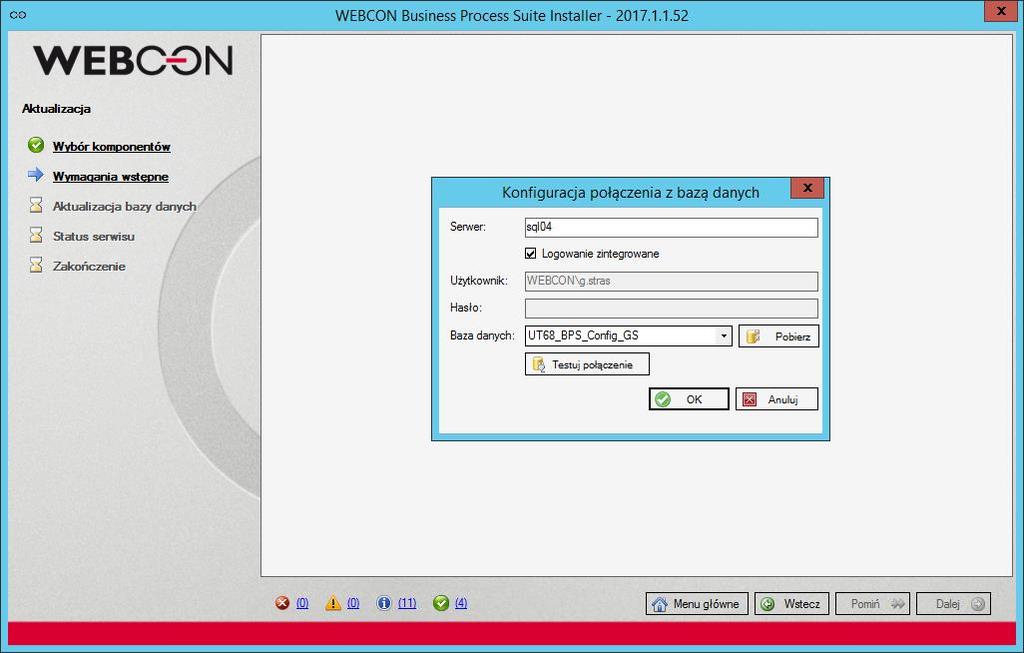Open the errors count link (0)
Screen dimensions: 1024x653
click(302, 603)
